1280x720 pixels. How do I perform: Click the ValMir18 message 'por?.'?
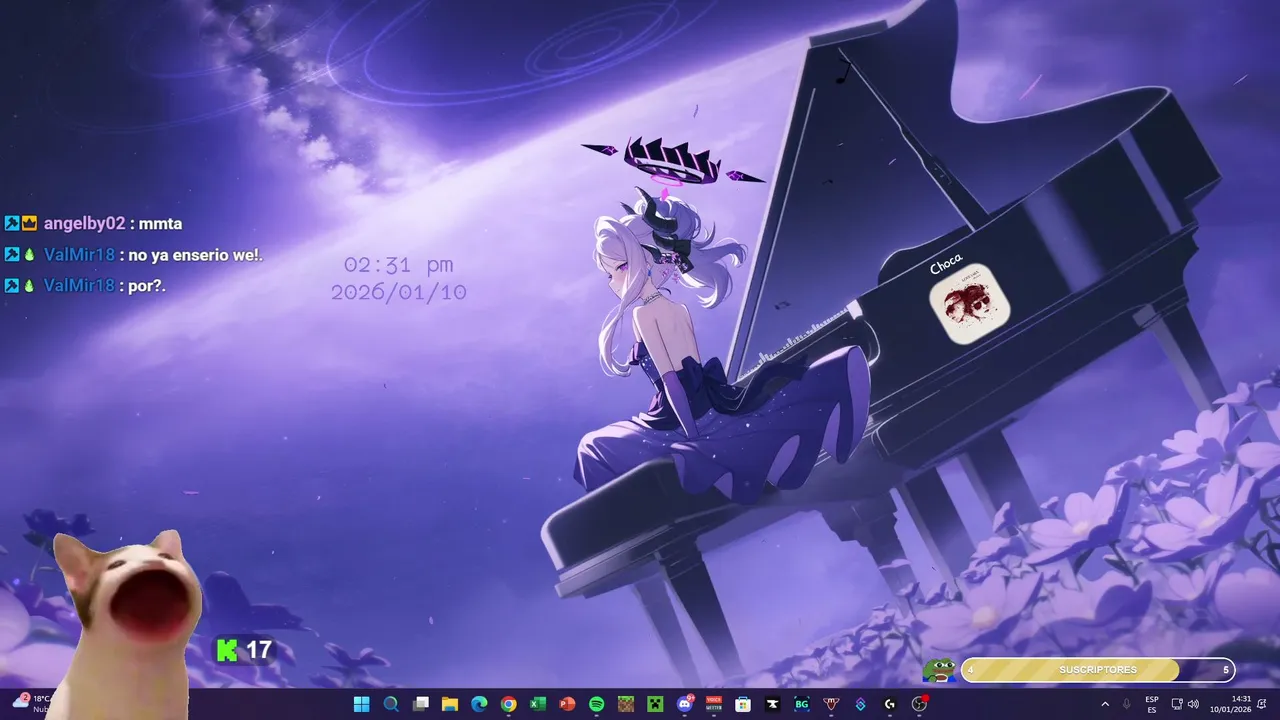(x=147, y=286)
